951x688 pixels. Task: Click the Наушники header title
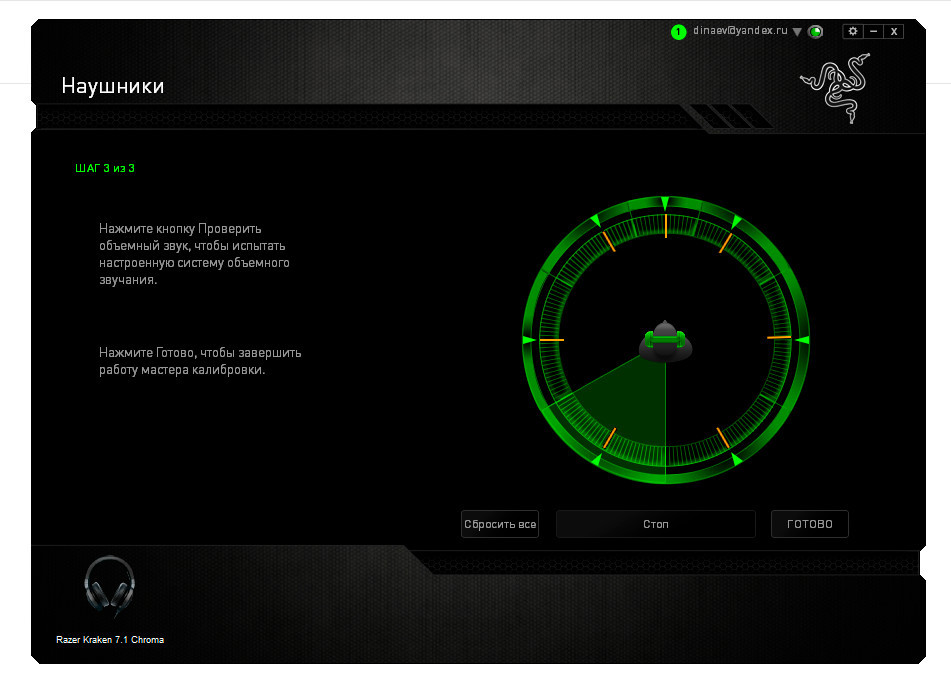(x=113, y=86)
